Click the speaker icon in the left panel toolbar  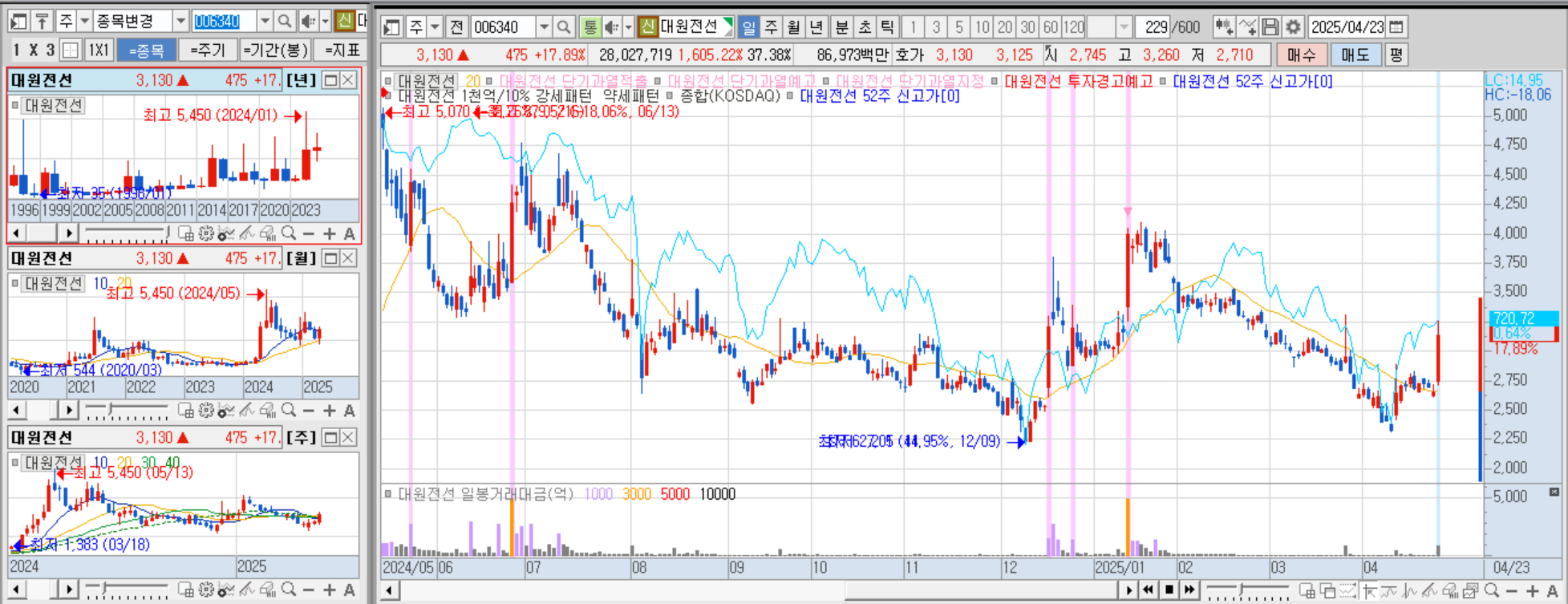[308, 22]
